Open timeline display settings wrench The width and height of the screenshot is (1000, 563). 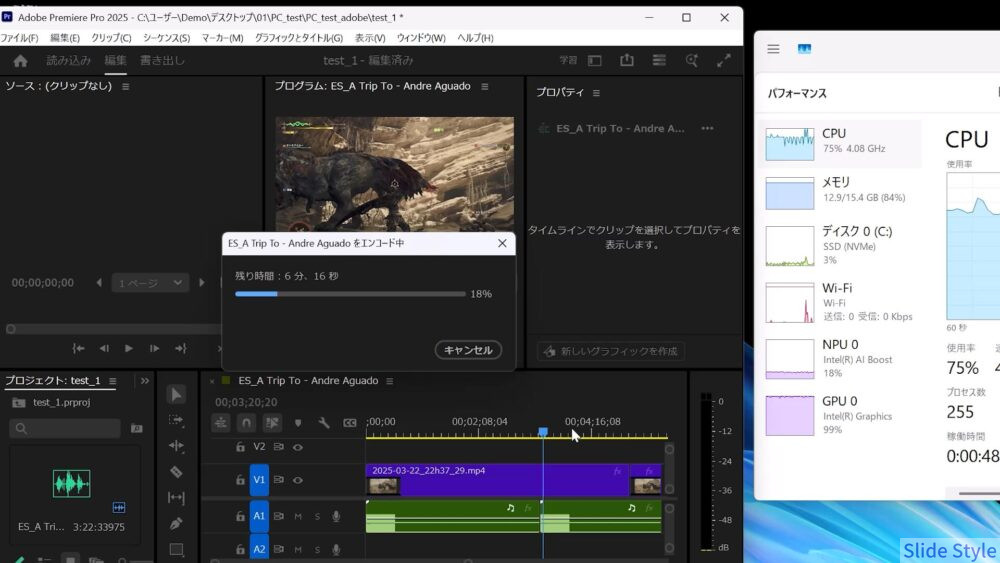324,423
